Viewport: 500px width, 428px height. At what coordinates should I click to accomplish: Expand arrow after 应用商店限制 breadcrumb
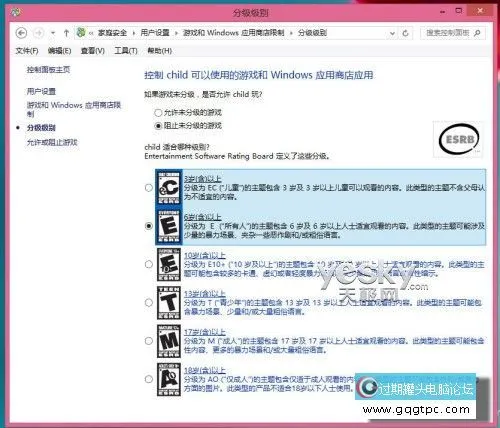(x=291, y=33)
